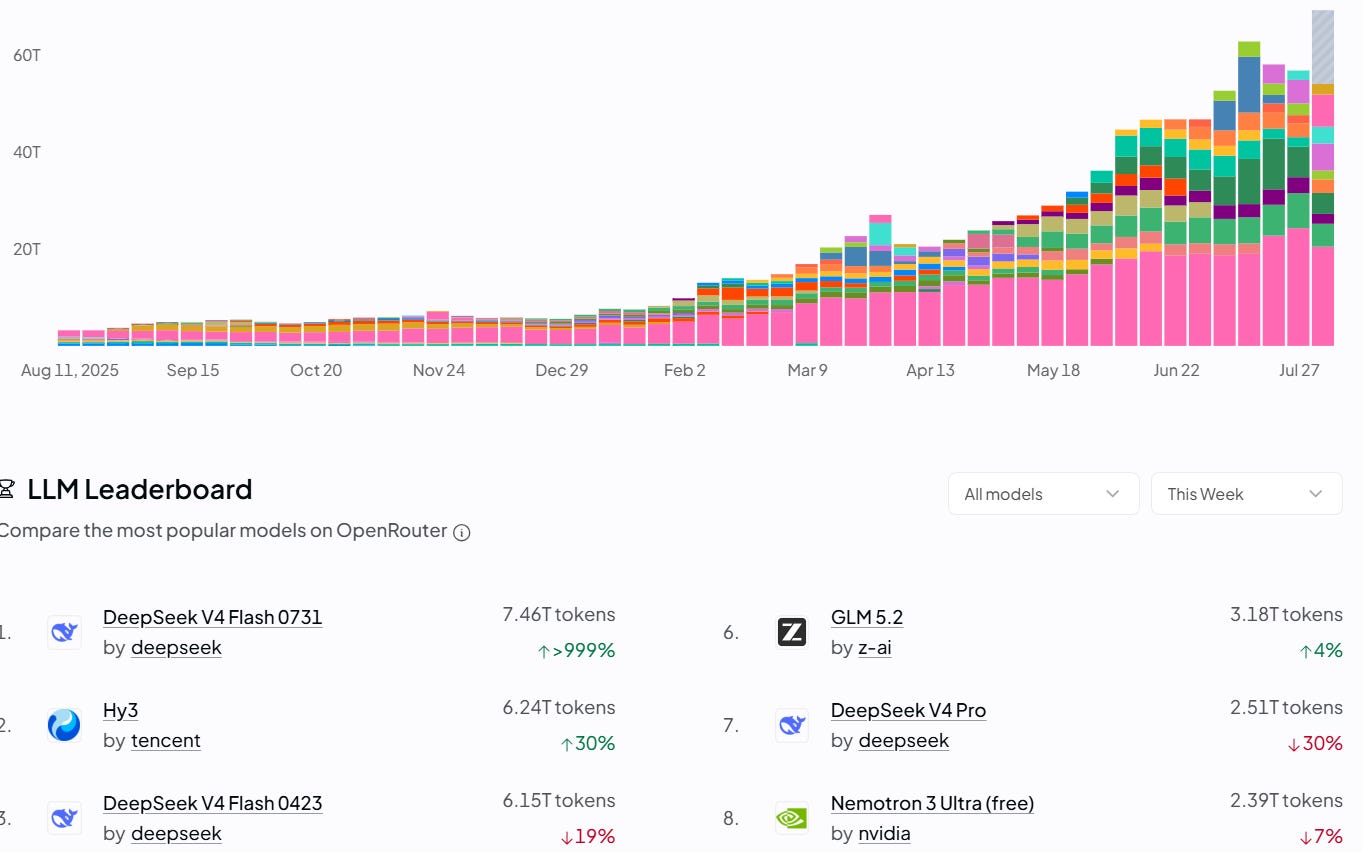
Task: Click the 'Mar 9' axis date label
Action: (808, 370)
